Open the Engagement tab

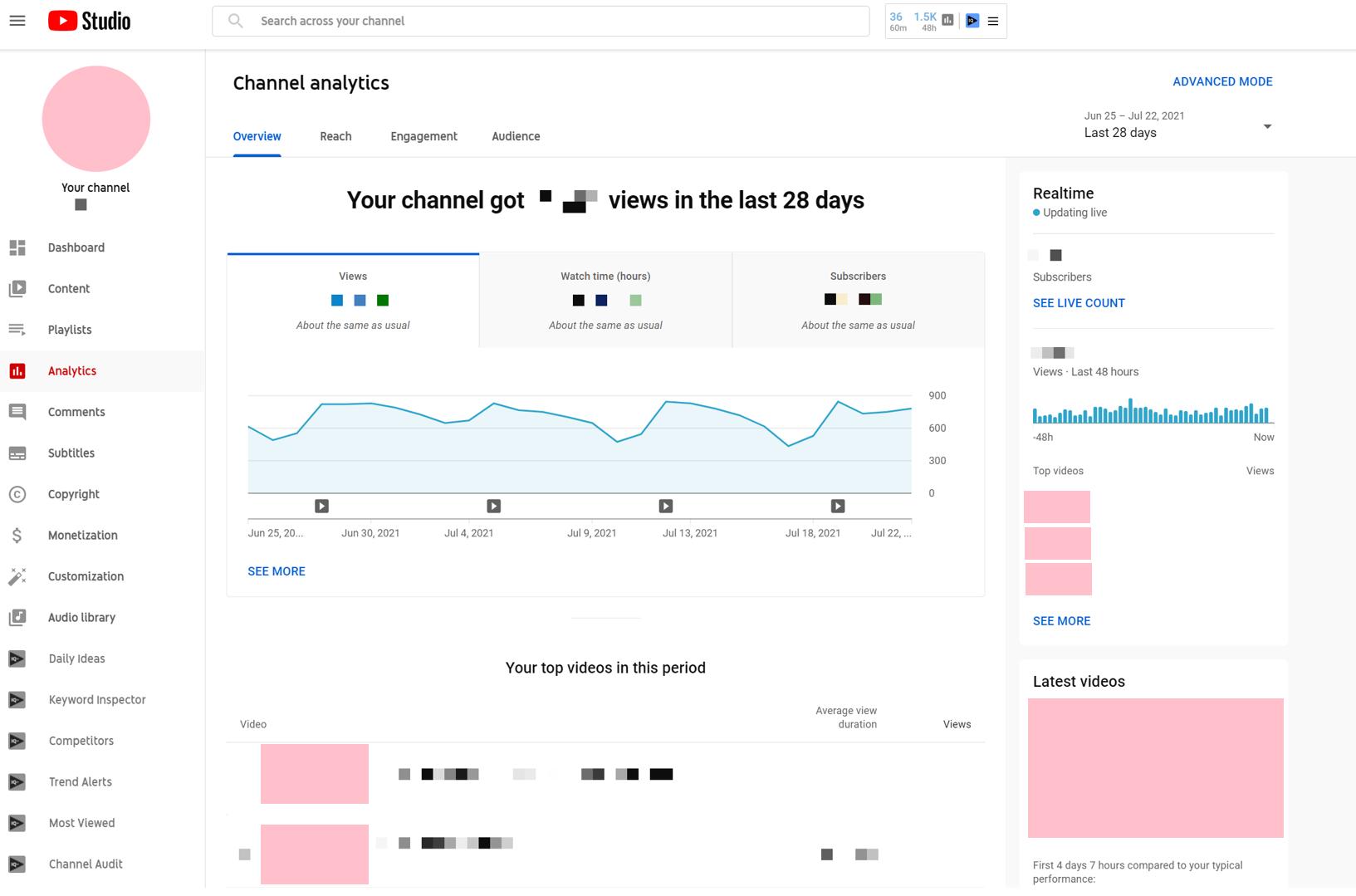[423, 136]
